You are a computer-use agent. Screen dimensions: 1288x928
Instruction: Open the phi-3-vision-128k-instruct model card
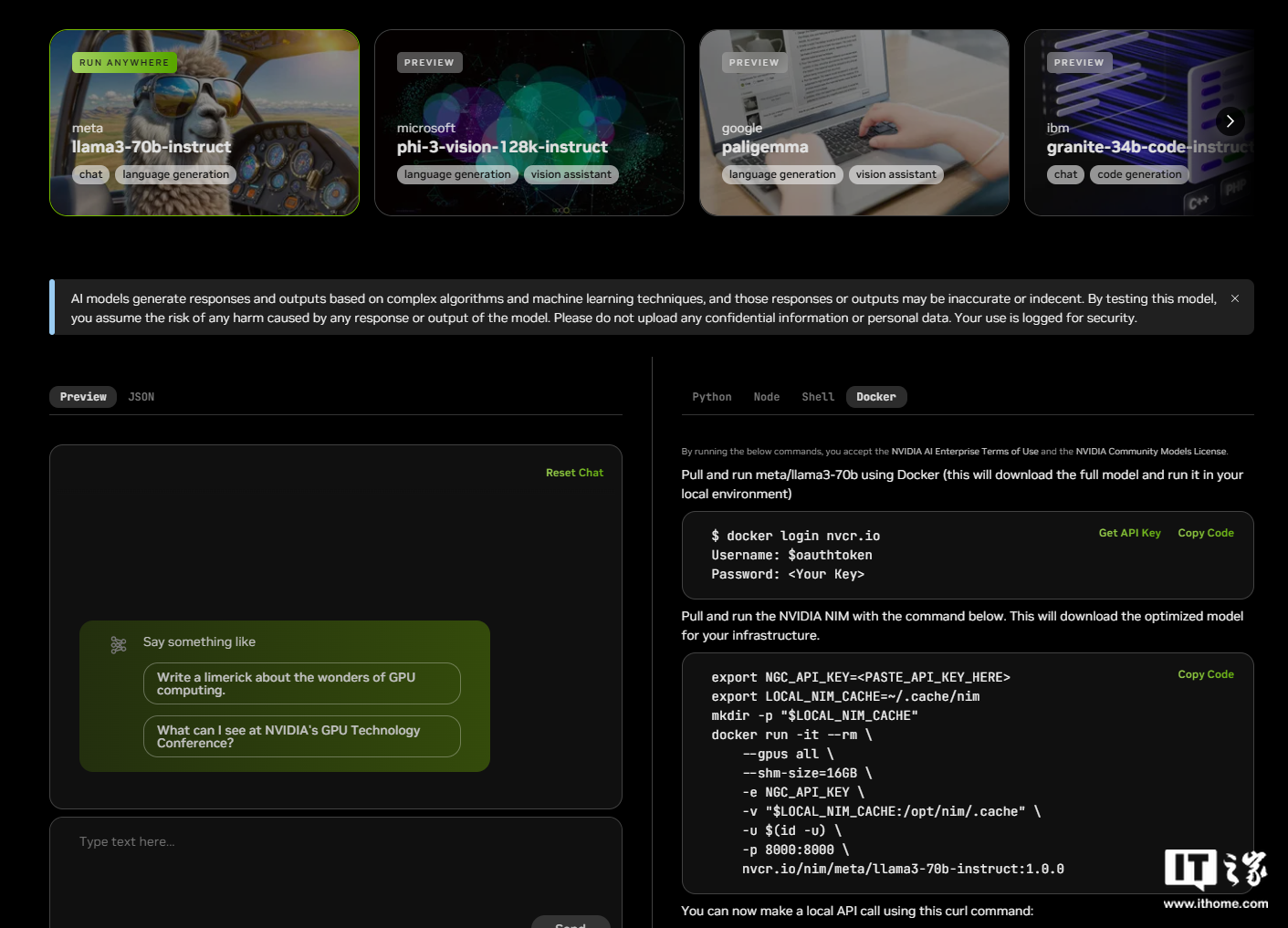pyautogui.click(x=529, y=123)
